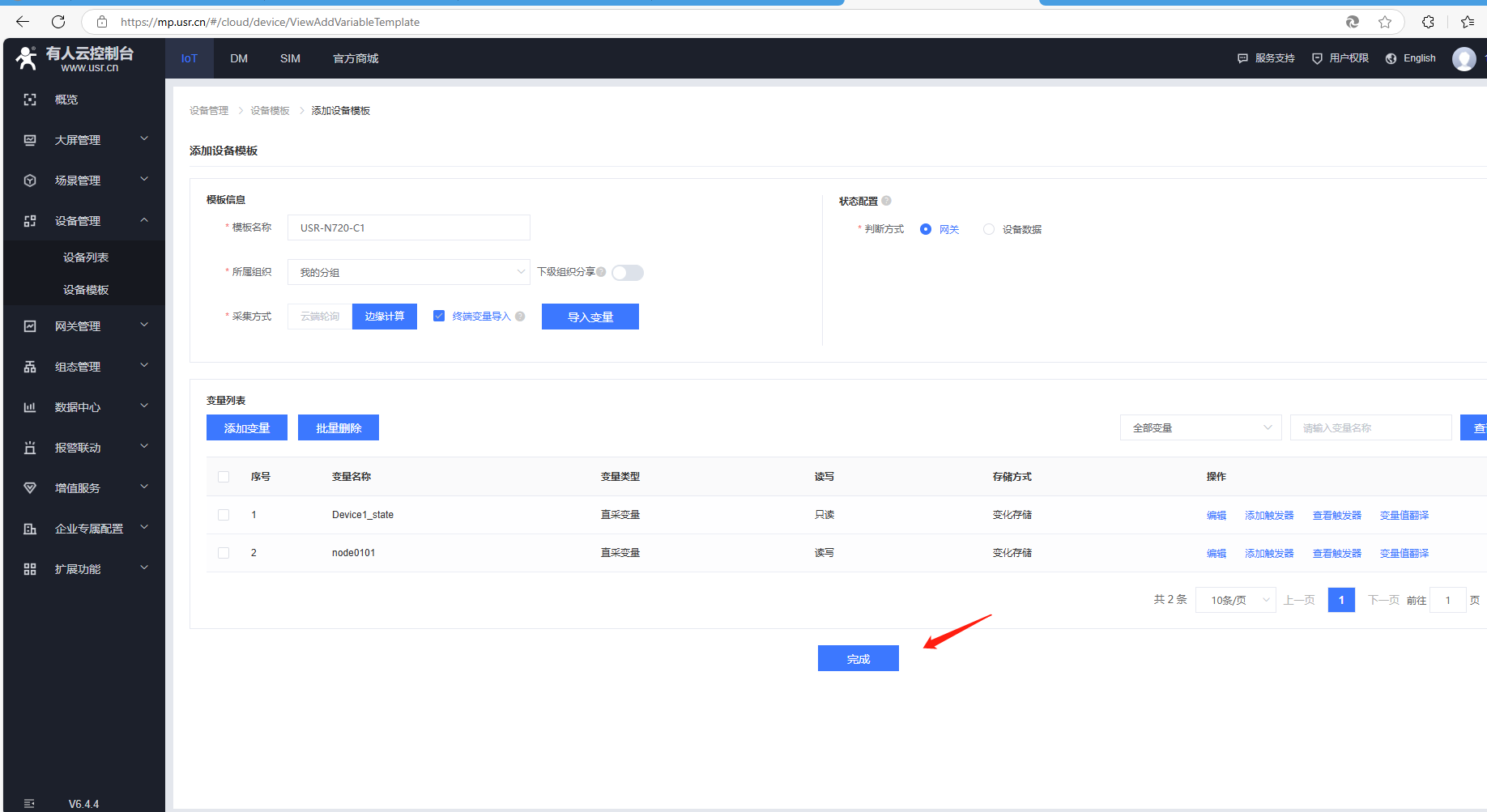Open the user avatar profile icon
The height and width of the screenshot is (812, 1487).
pyautogui.click(x=1464, y=58)
